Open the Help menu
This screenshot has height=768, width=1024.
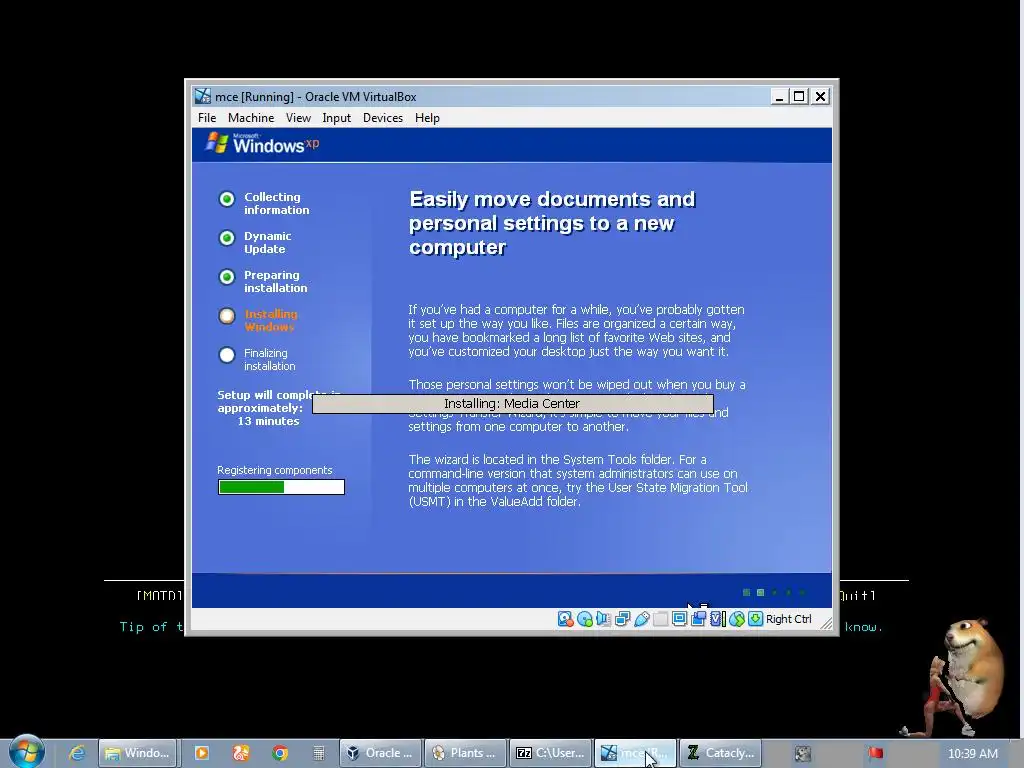point(427,118)
